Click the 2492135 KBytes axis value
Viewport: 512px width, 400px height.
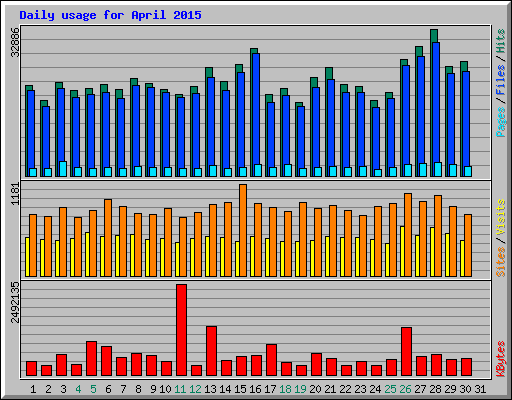pos(15,303)
